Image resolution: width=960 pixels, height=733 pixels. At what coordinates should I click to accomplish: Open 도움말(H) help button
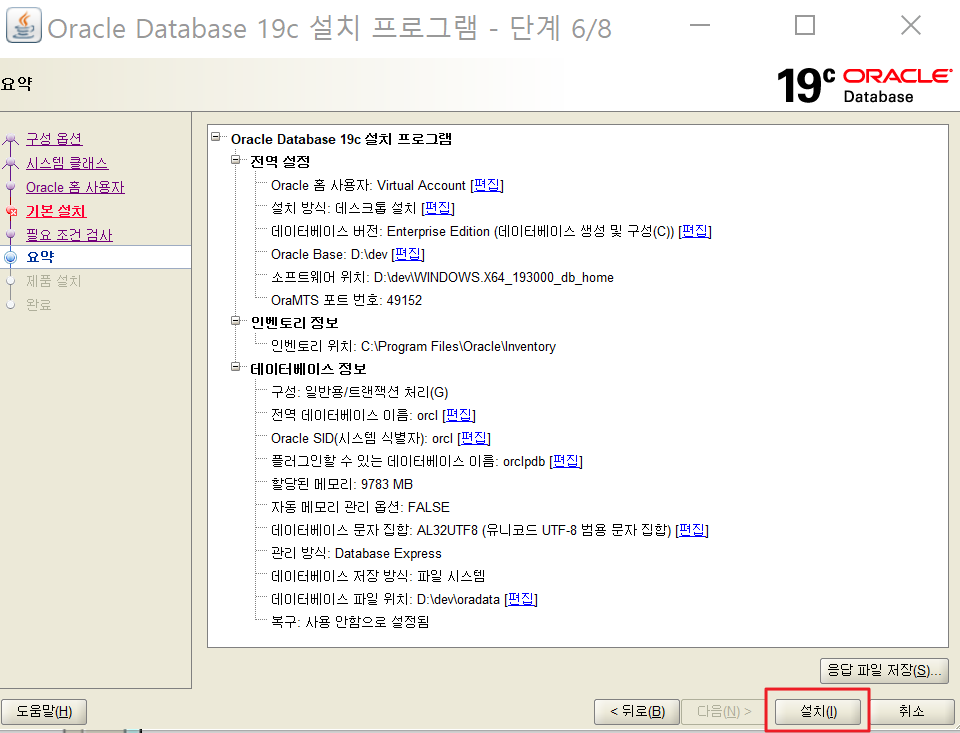click(44, 712)
